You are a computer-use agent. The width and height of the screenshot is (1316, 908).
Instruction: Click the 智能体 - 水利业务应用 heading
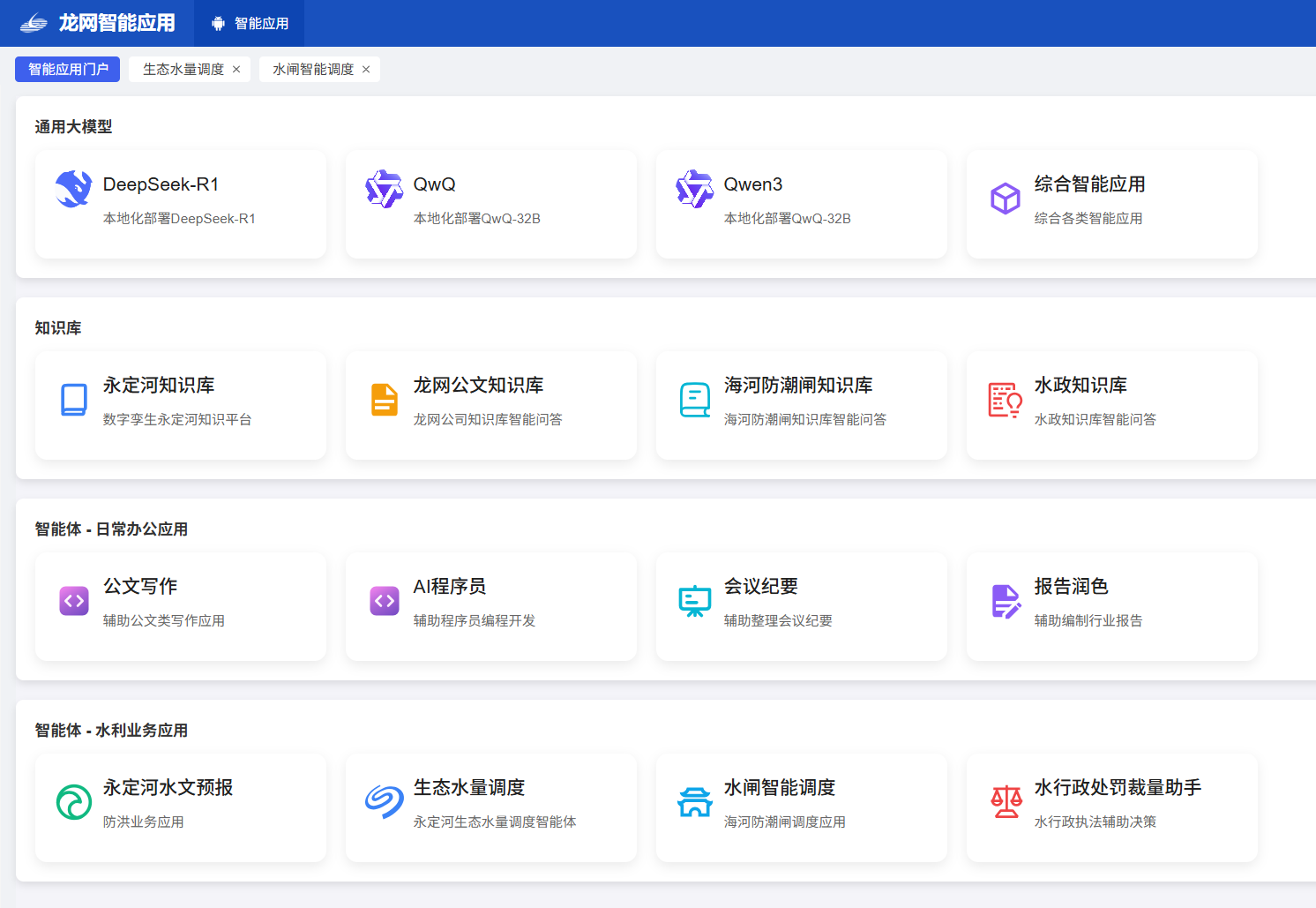111,731
